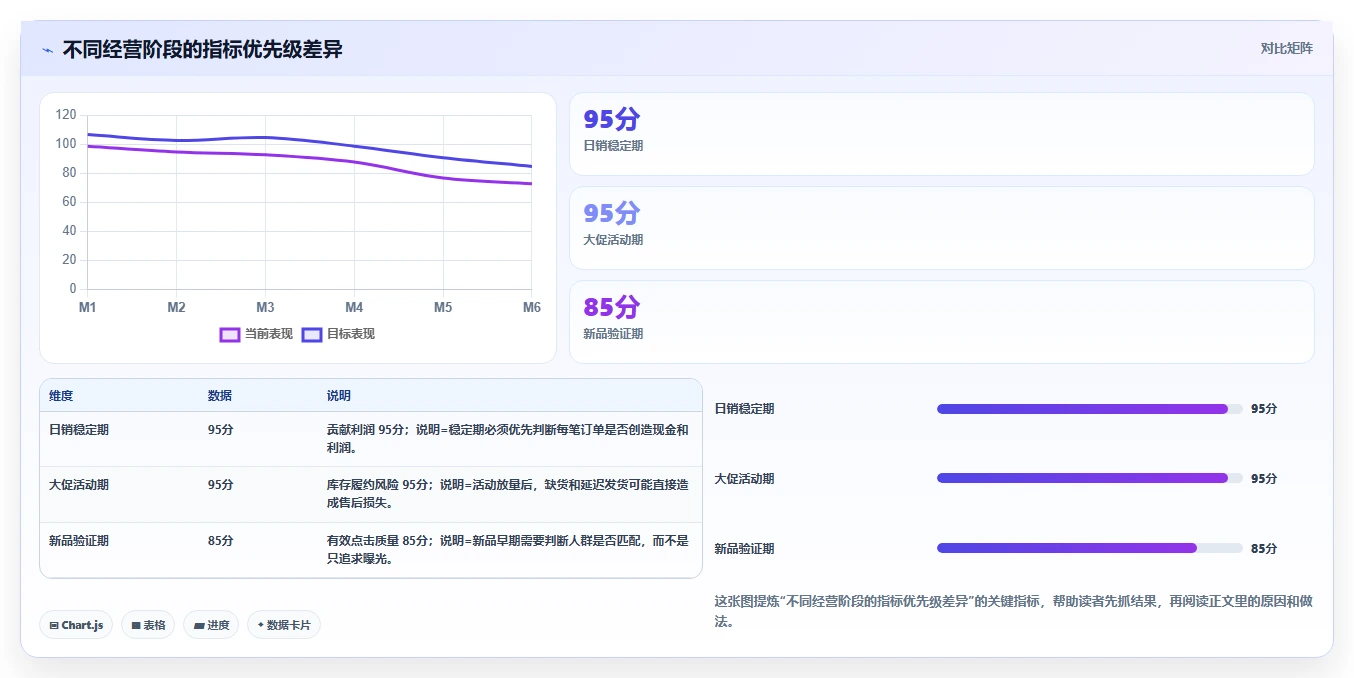
Task: Click the 85分 value in table
Action: [221, 541]
